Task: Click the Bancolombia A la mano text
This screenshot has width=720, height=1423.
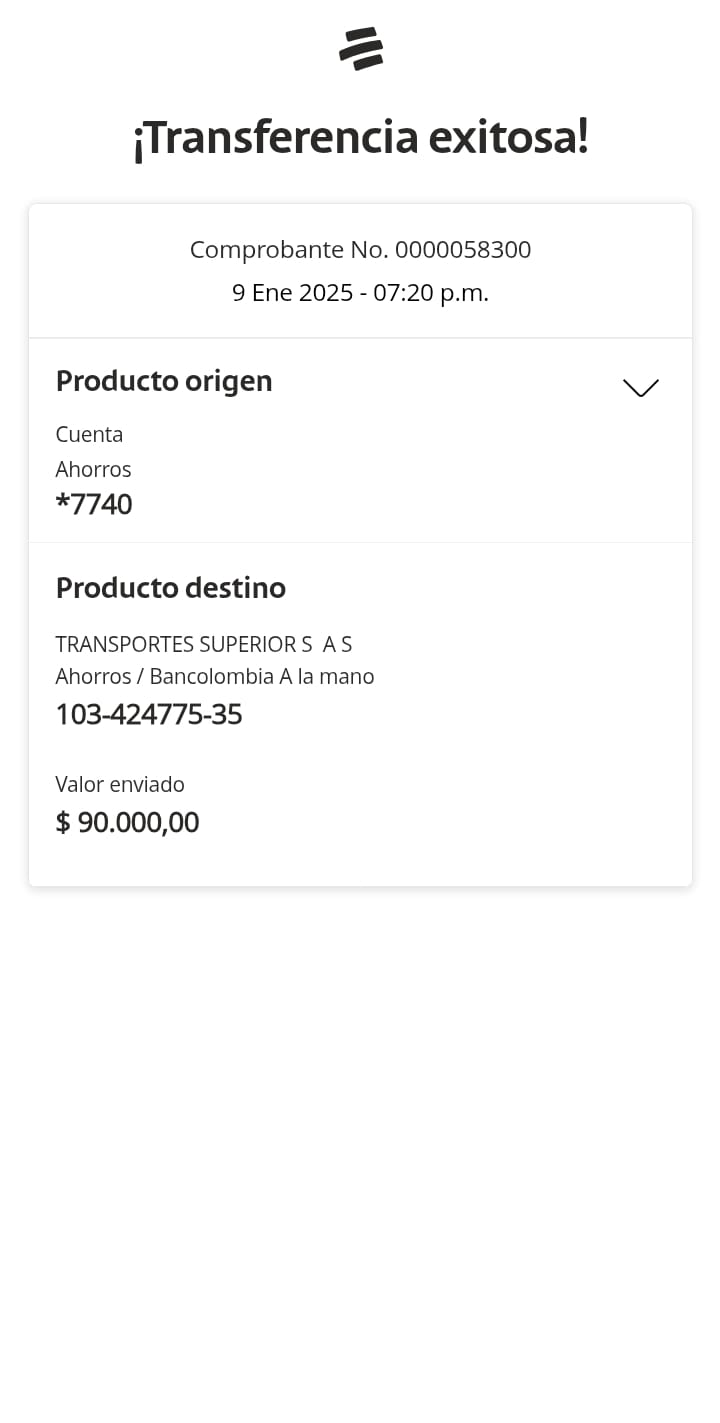Action: [x=262, y=677]
